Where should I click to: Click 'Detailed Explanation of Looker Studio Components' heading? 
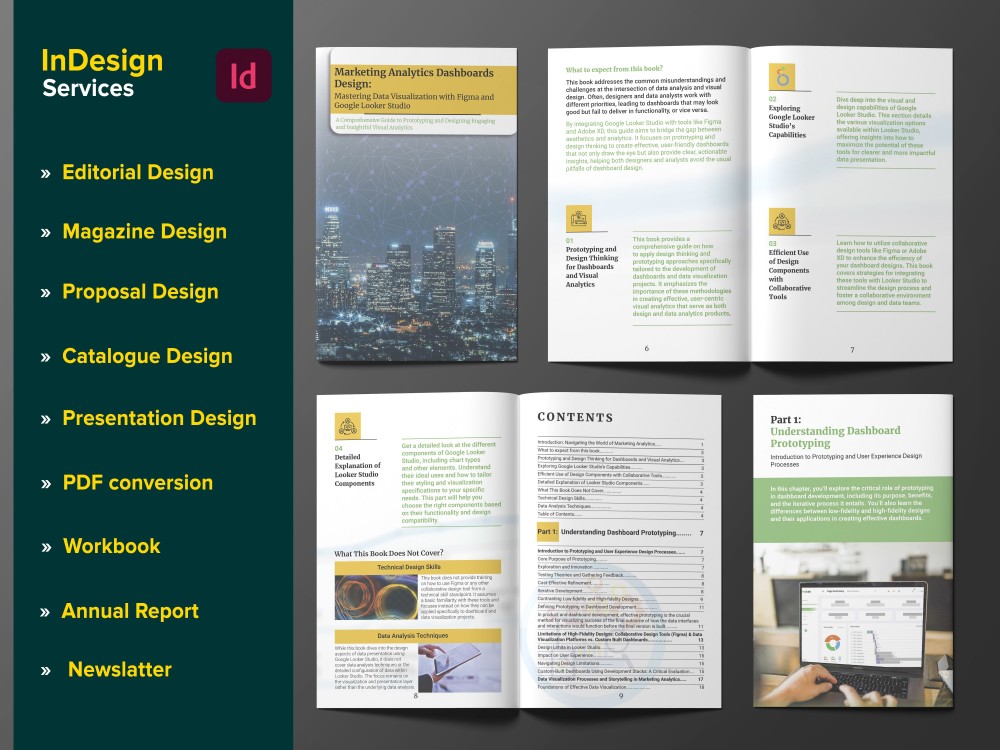point(357,470)
